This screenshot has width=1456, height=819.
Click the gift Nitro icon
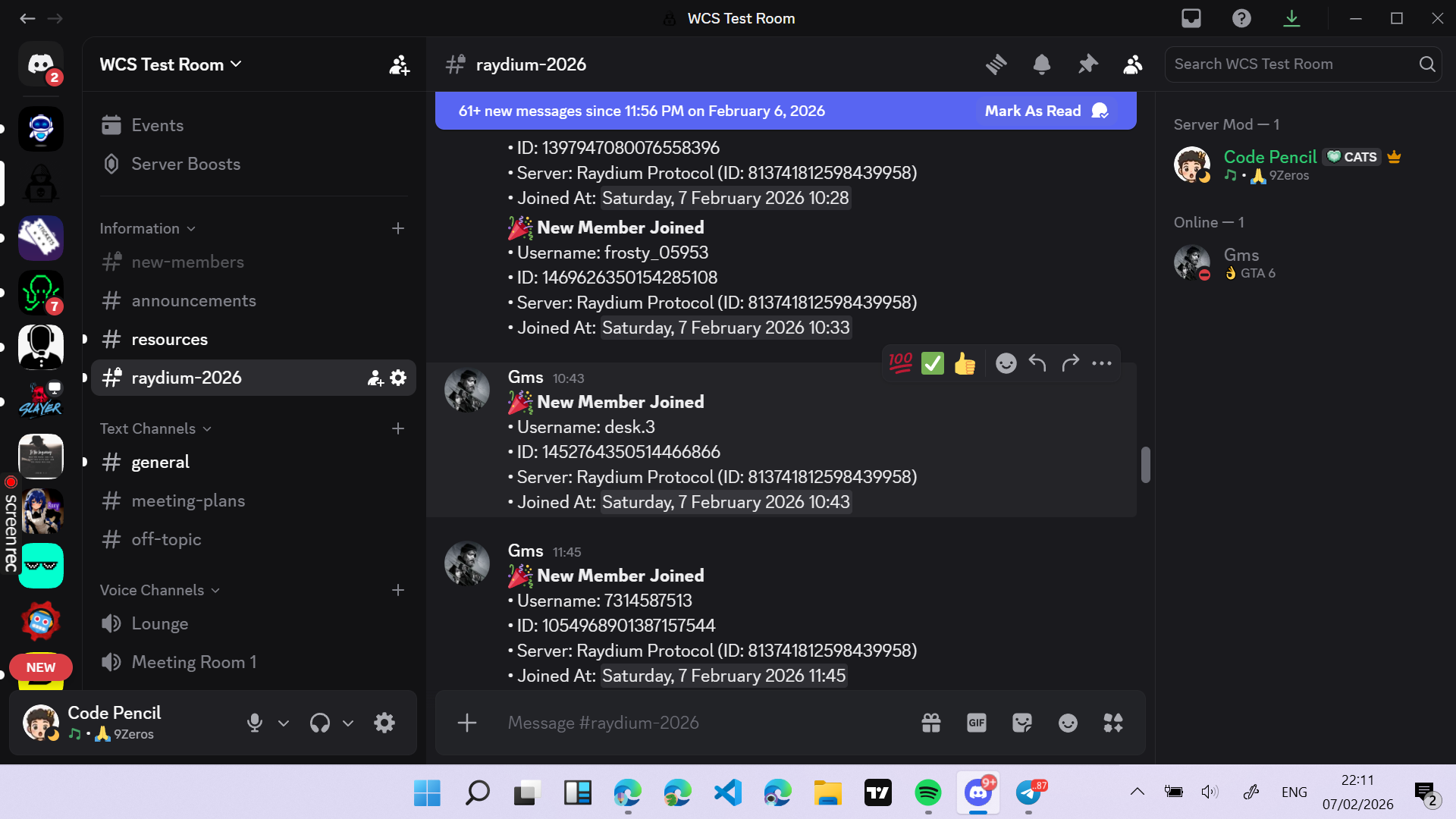(930, 723)
